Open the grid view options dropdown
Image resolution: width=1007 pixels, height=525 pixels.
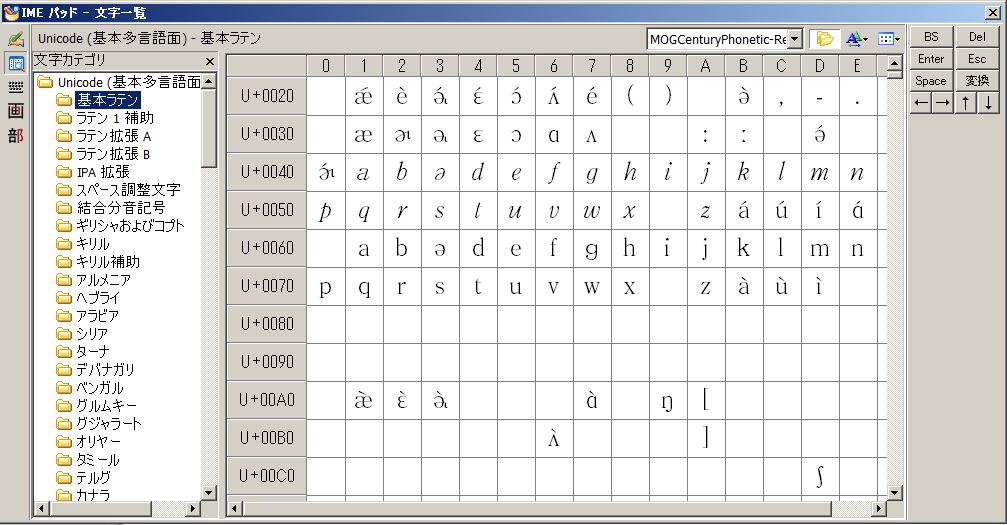[x=888, y=39]
